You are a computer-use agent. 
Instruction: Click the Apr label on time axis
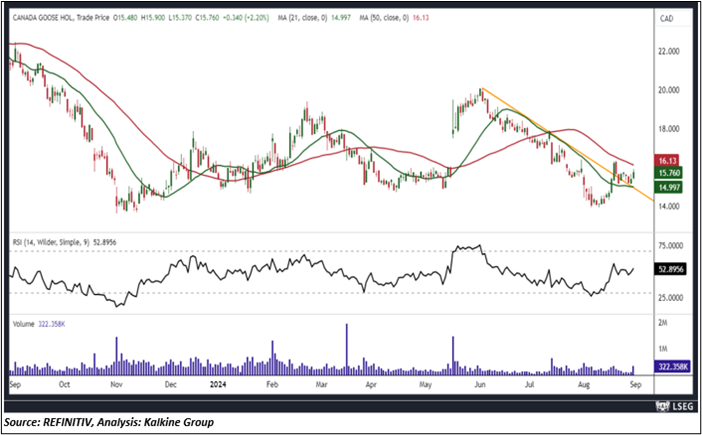pyautogui.click(x=370, y=385)
